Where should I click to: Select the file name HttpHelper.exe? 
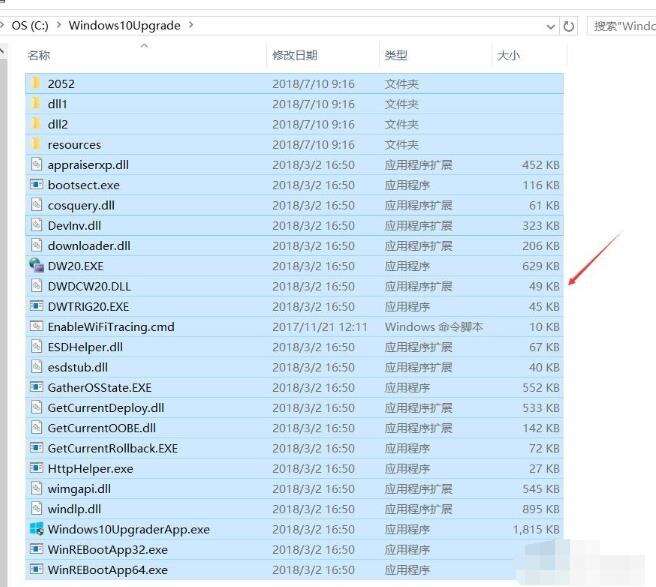(90, 469)
